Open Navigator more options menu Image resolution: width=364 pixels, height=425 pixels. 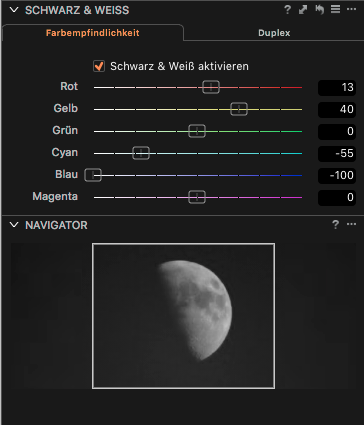click(x=351, y=224)
